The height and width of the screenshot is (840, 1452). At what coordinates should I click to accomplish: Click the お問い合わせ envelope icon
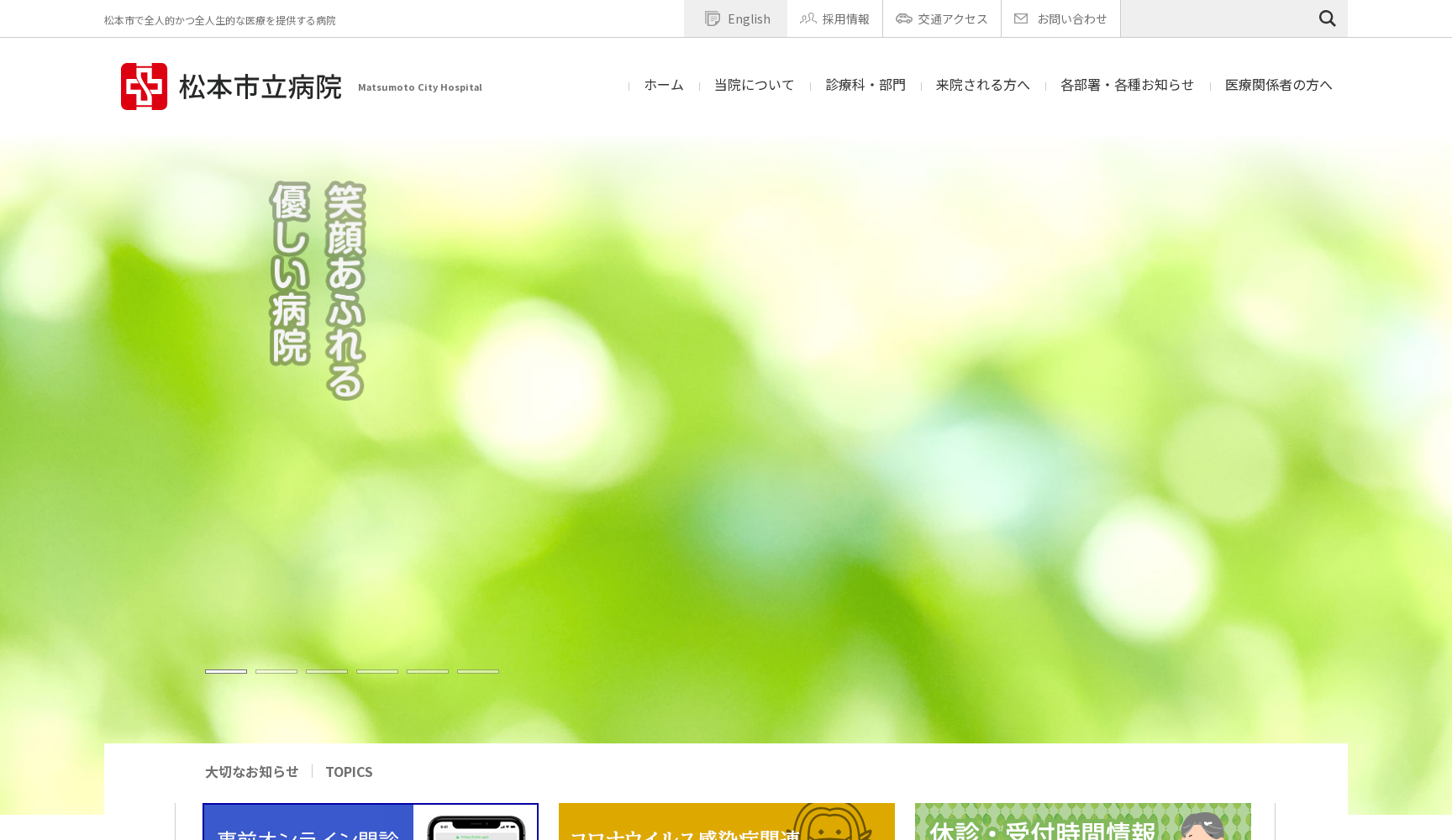1021,18
